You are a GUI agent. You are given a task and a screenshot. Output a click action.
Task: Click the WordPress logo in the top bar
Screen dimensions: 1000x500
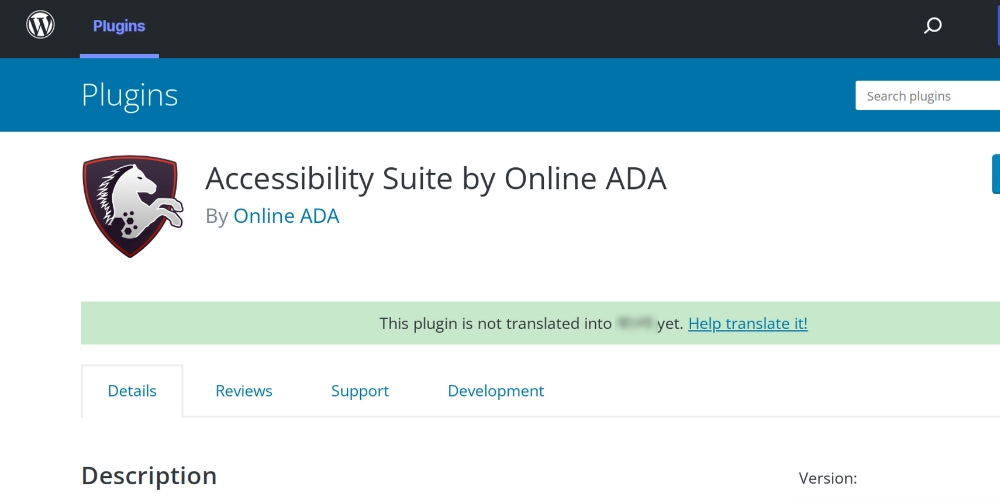tap(40, 26)
